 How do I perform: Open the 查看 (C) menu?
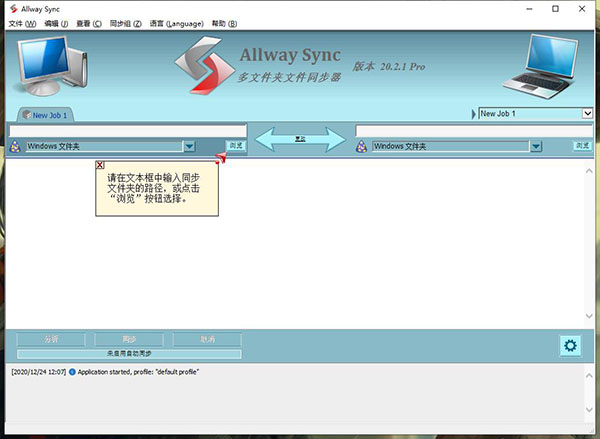(x=89, y=24)
